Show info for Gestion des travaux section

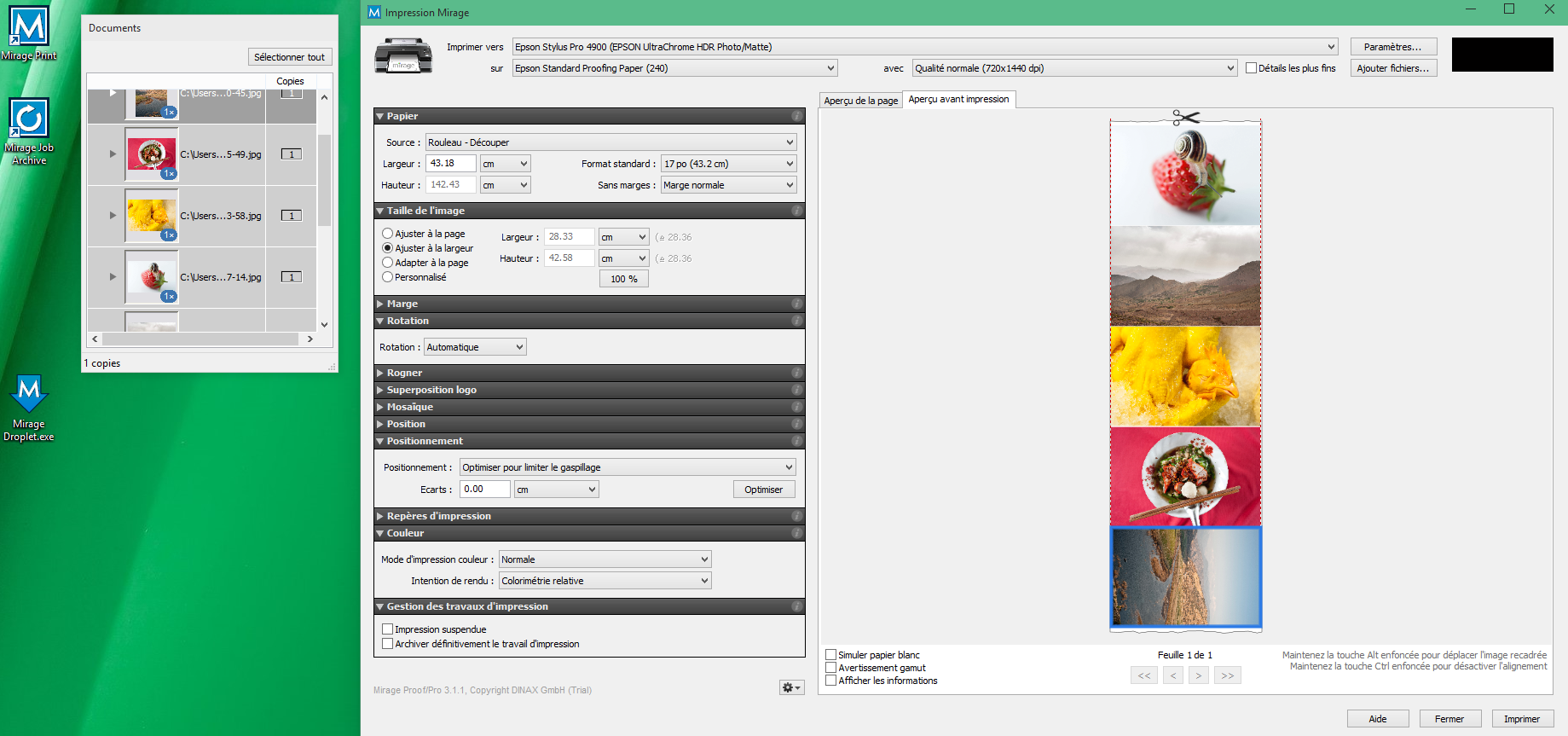[796, 606]
